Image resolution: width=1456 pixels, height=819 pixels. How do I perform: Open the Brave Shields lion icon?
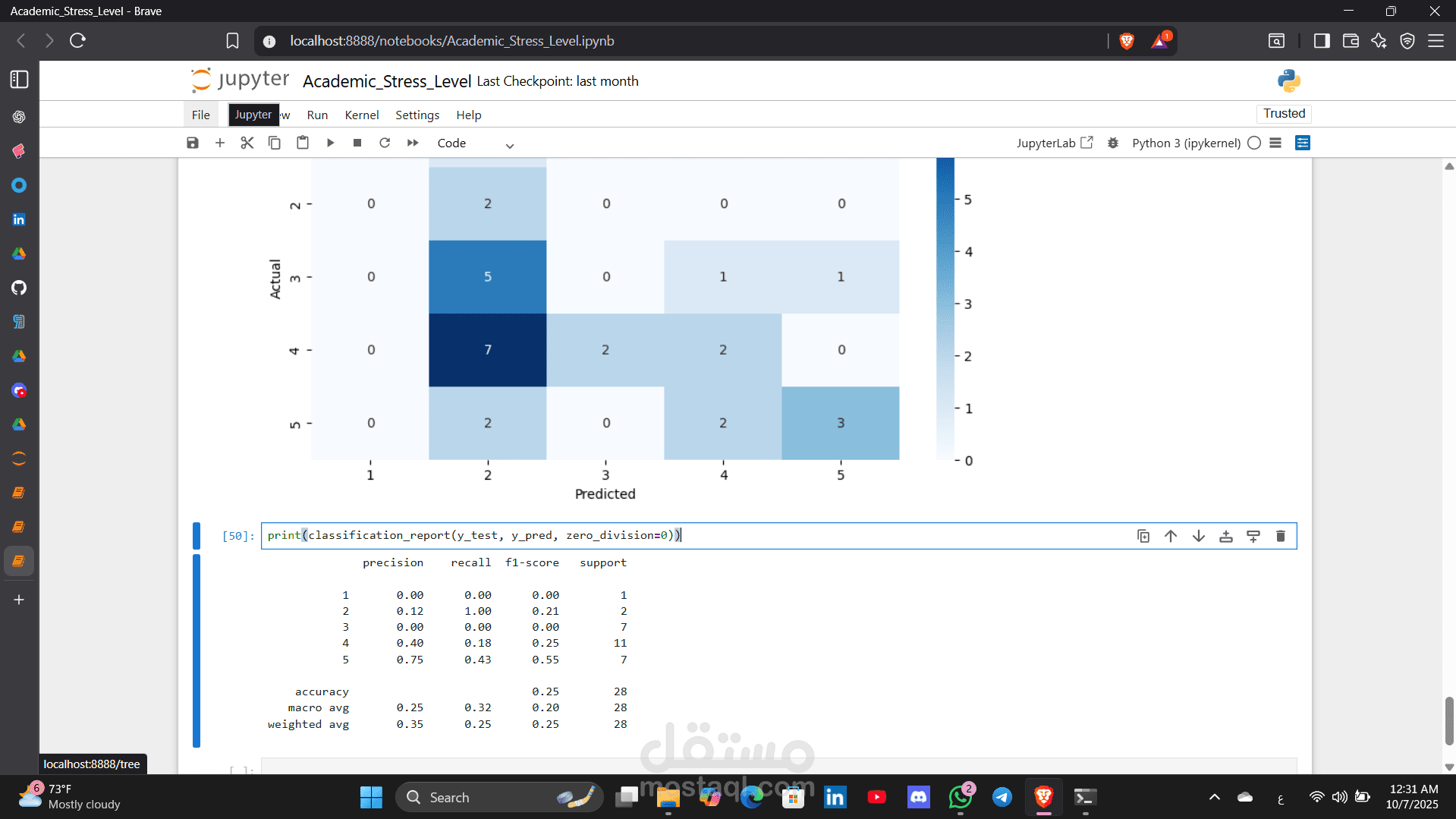1127,41
